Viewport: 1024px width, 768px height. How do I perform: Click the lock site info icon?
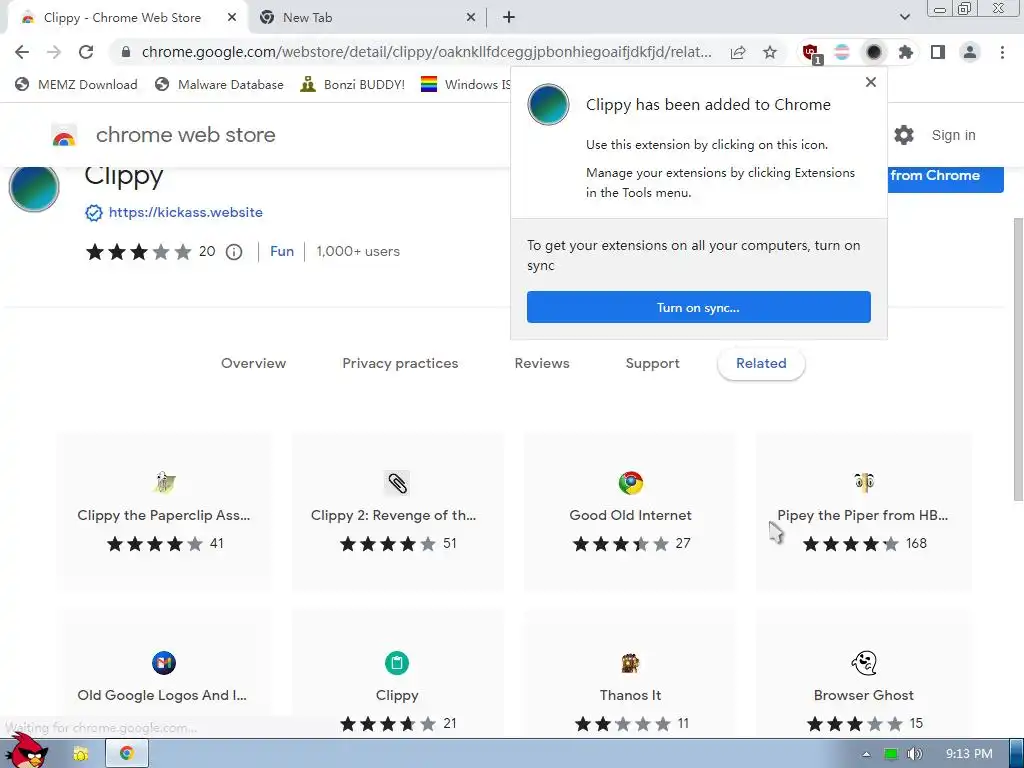coord(125,52)
